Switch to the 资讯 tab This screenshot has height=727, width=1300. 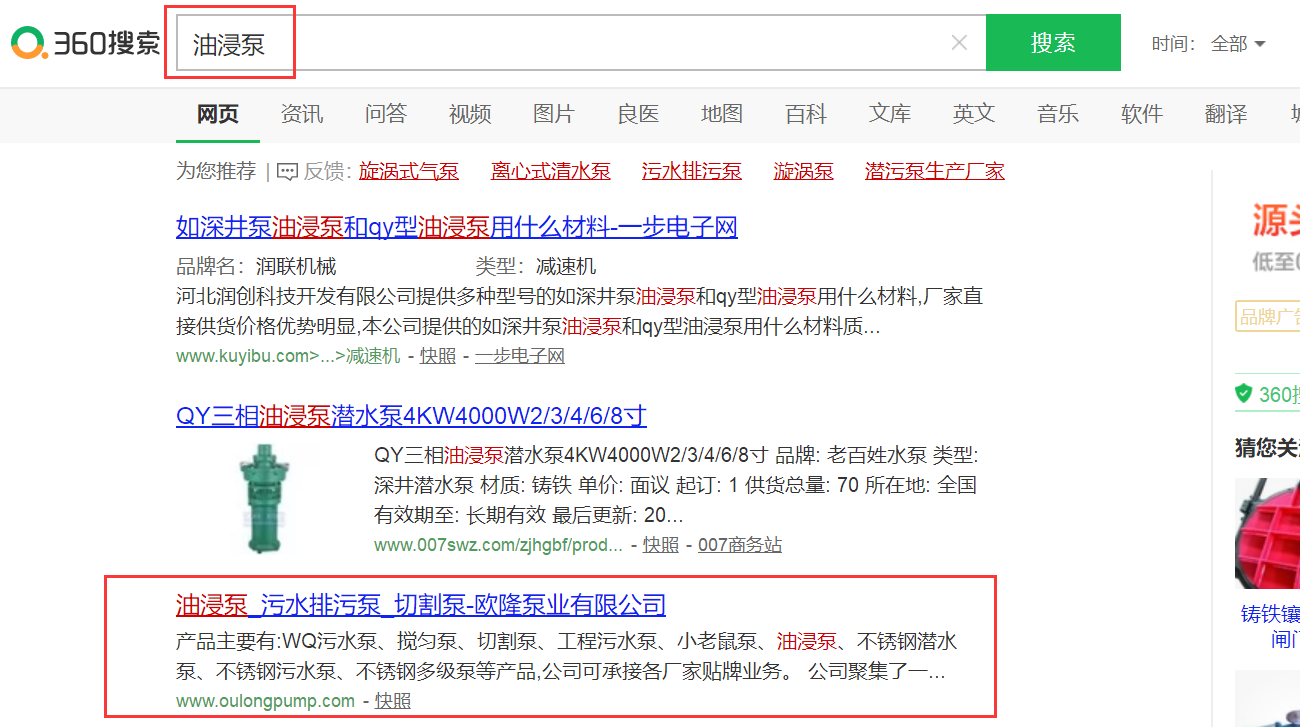click(302, 114)
